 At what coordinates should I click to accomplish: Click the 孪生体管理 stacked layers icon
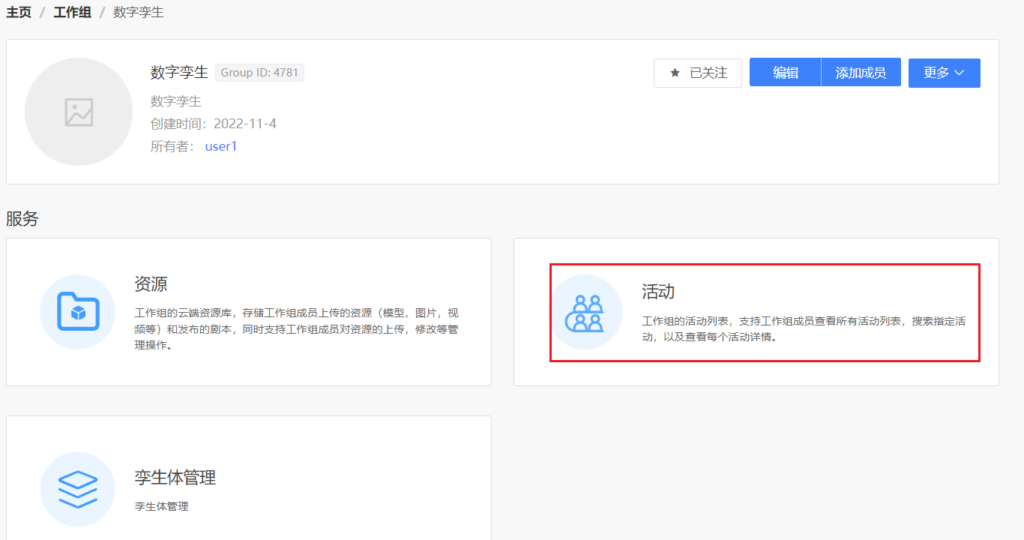click(78, 489)
